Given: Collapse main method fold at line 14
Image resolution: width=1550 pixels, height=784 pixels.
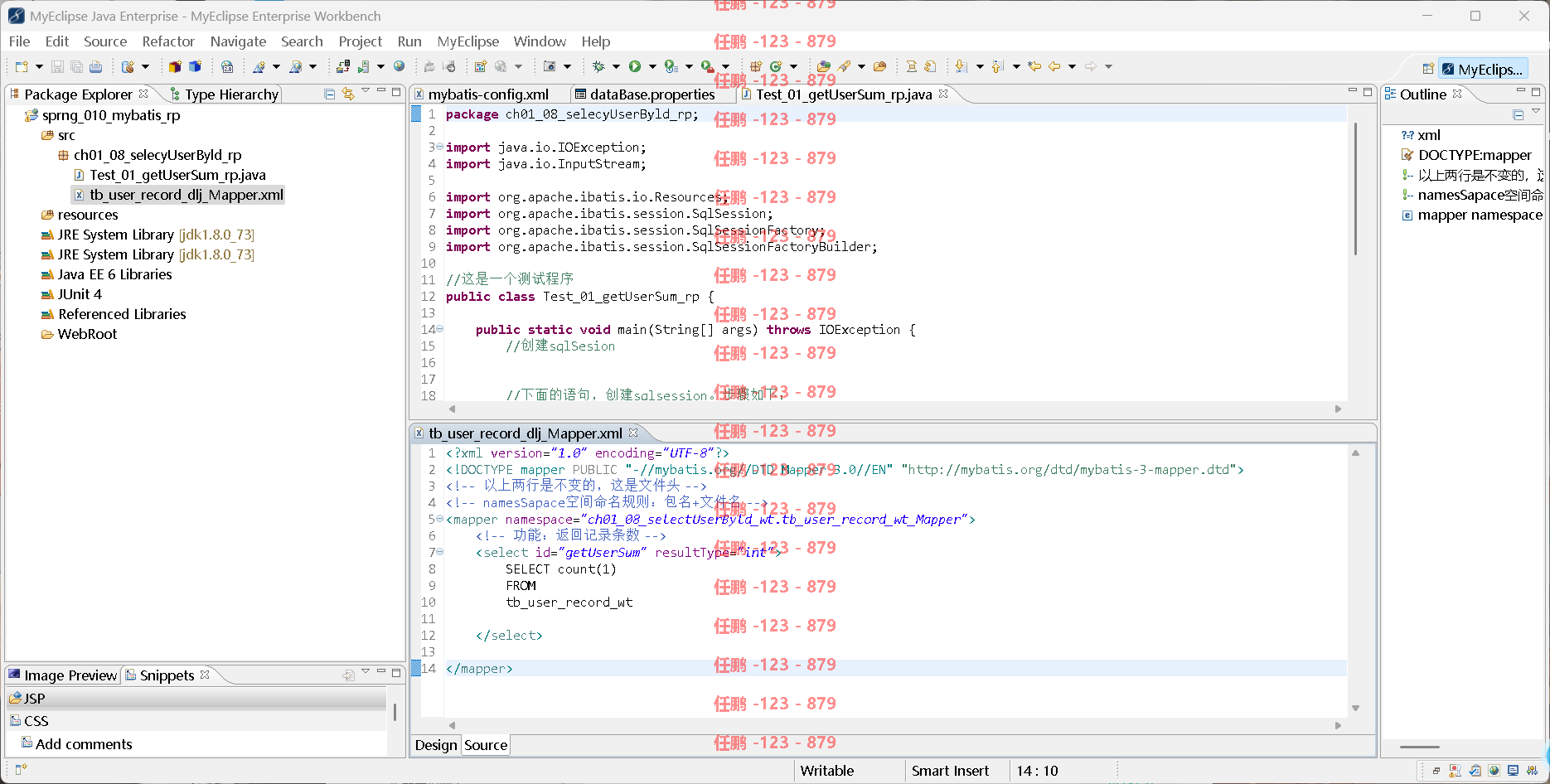Looking at the screenshot, I should (439, 329).
